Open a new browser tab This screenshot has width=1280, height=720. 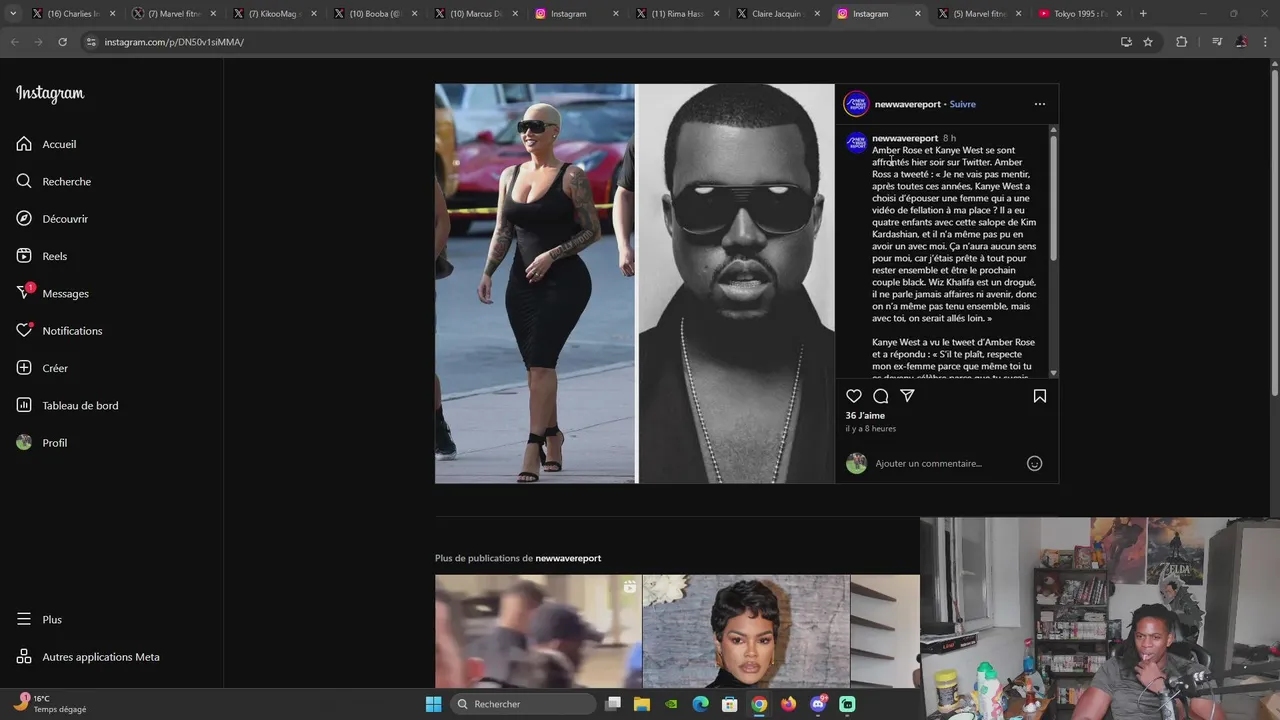(1143, 14)
